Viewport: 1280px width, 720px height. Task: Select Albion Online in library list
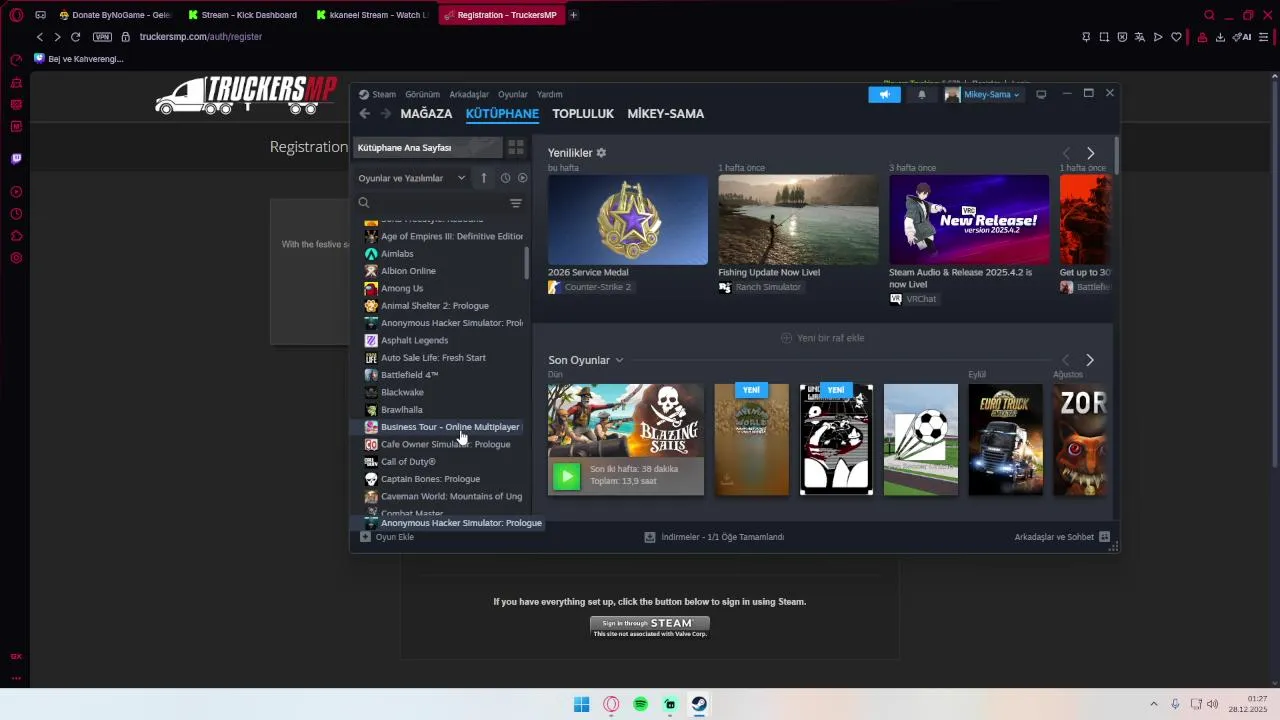pyautogui.click(x=408, y=271)
